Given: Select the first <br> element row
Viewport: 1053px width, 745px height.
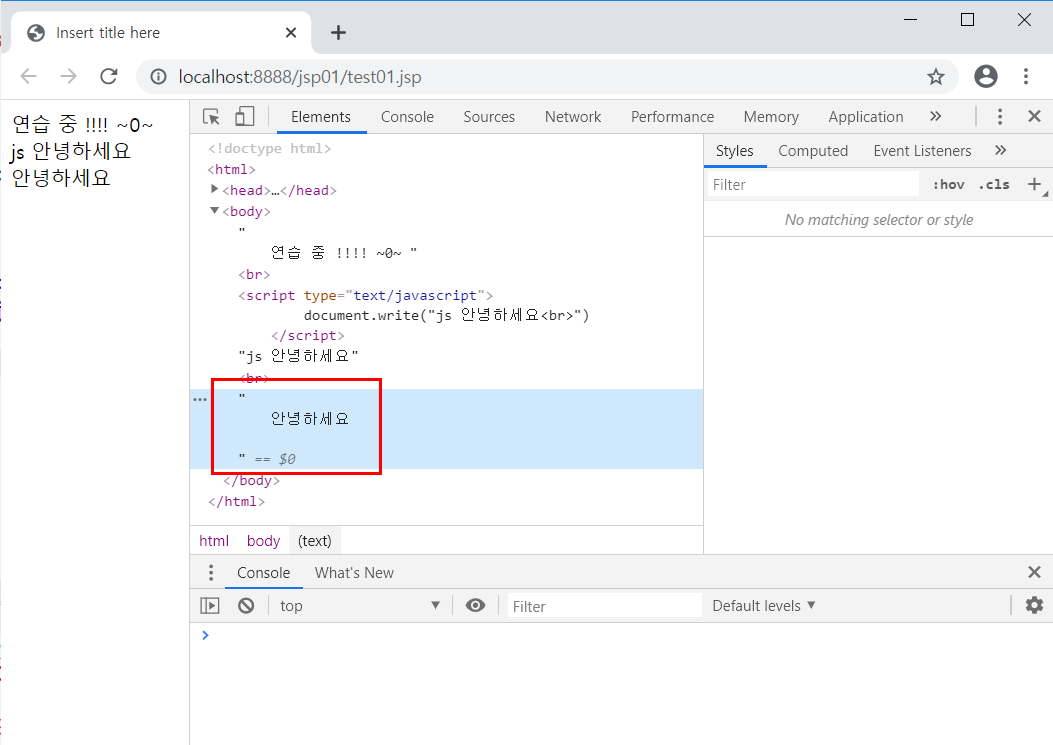Looking at the screenshot, I should [254, 275].
